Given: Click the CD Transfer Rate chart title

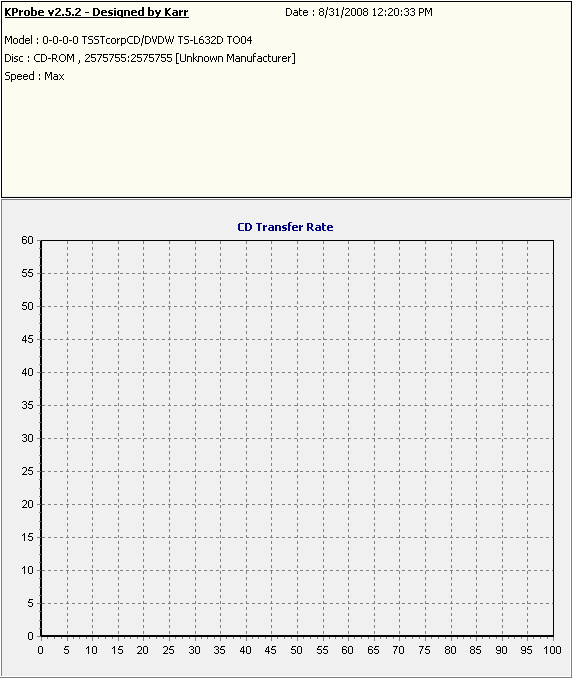Looking at the screenshot, I should coord(285,227).
